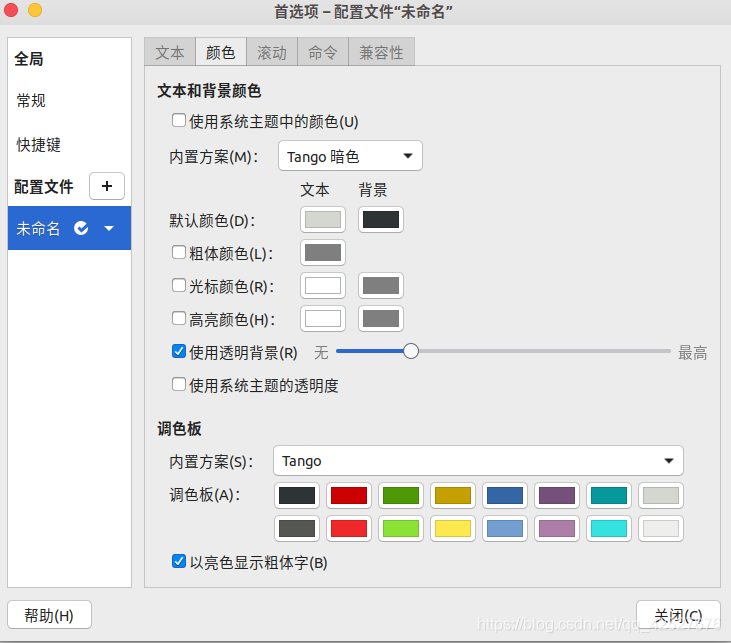The height and width of the screenshot is (643, 731).
Task: Pick the bright red palette swatch
Action: 349,528
